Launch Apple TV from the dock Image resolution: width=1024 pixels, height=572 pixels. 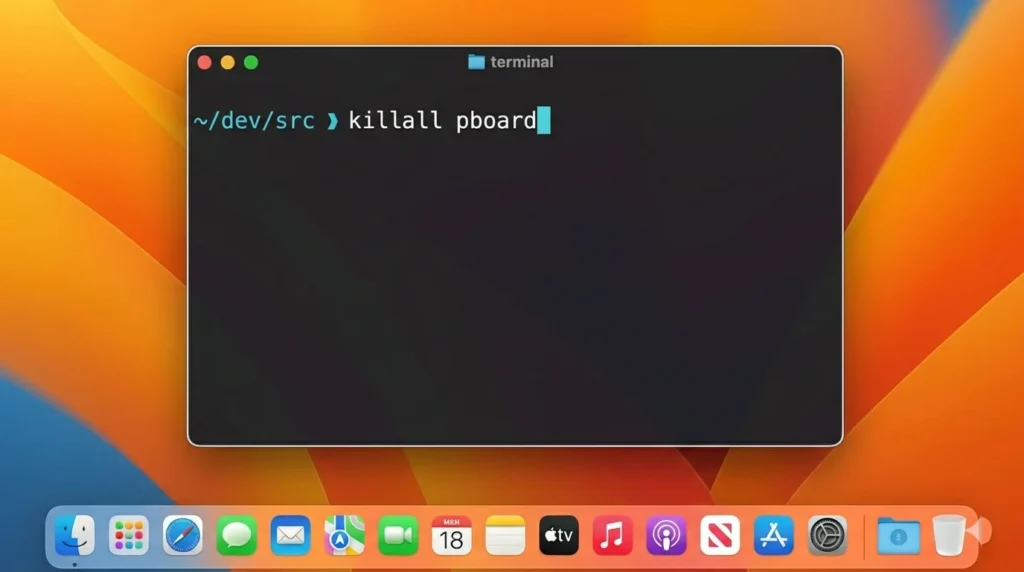click(x=559, y=535)
